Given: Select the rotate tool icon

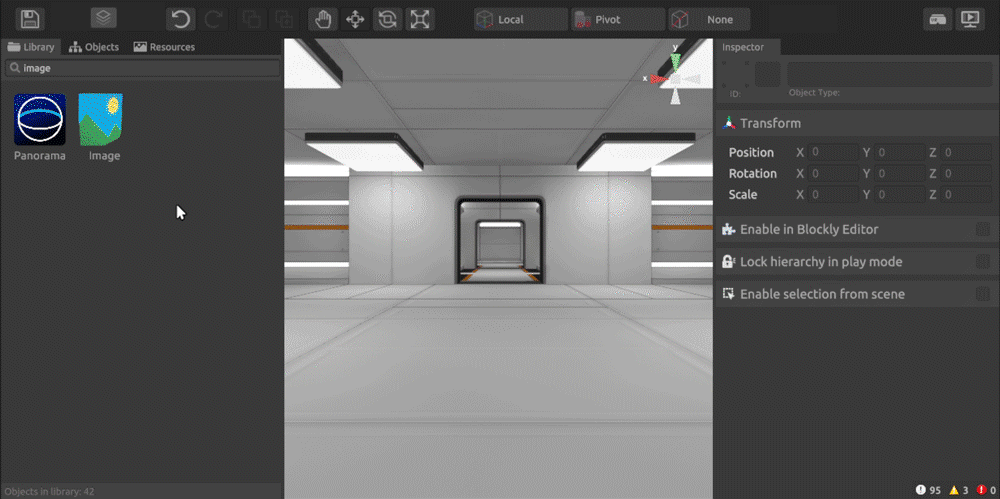Looking at the screenshot, I should (x=387, y=19).
